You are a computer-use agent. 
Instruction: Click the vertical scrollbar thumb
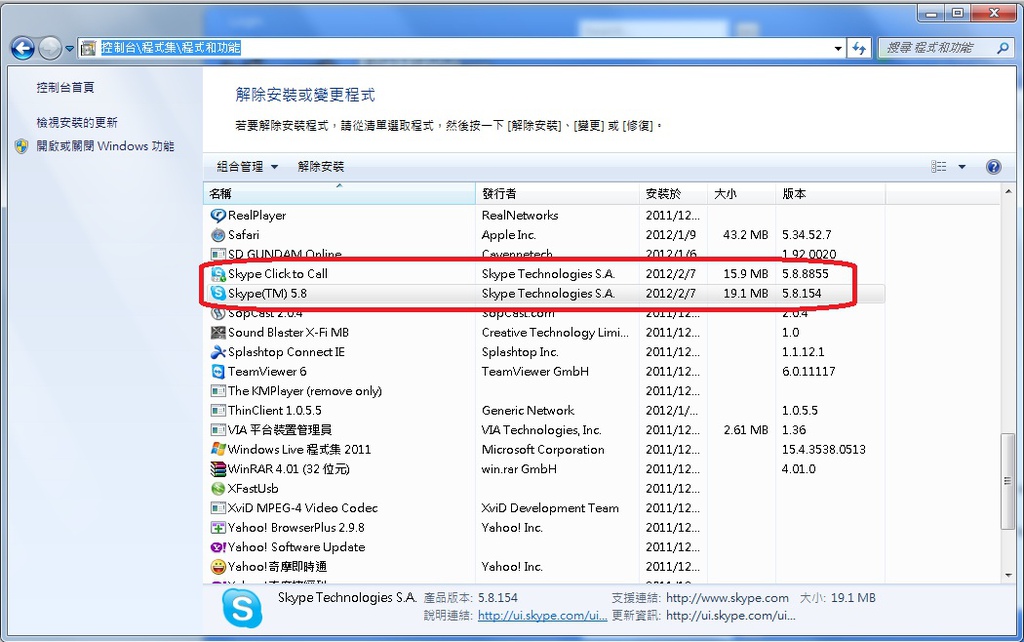(1008, 481)
